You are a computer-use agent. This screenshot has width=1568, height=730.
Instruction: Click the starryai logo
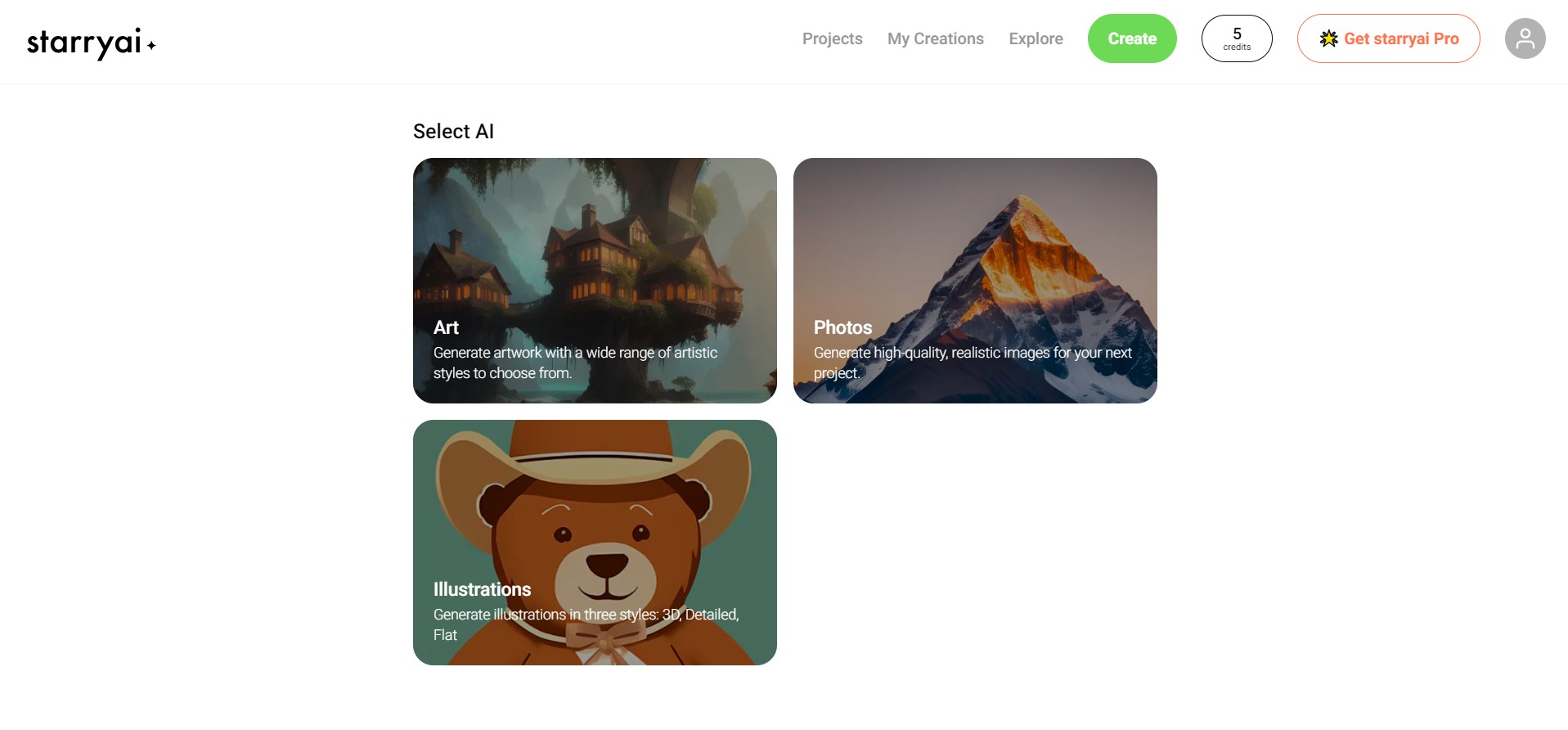point(91,42)
